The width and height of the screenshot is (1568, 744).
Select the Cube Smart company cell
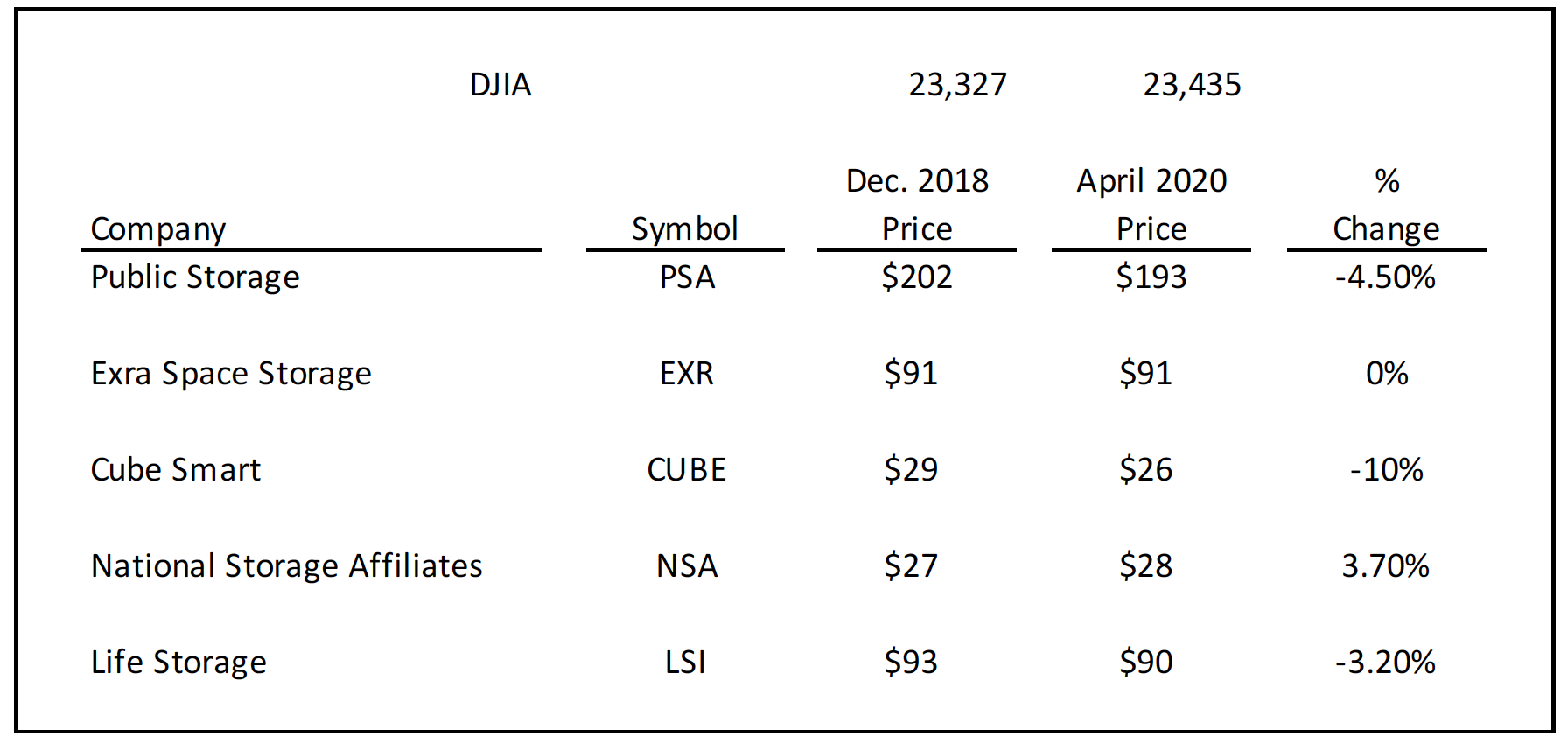tap(176, 470)
